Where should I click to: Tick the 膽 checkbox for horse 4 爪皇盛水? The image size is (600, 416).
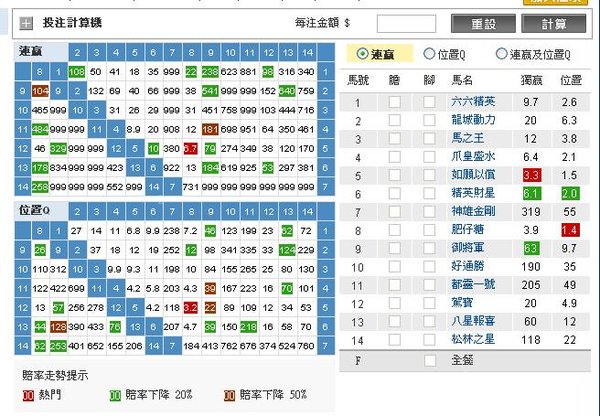coord(395,157)
